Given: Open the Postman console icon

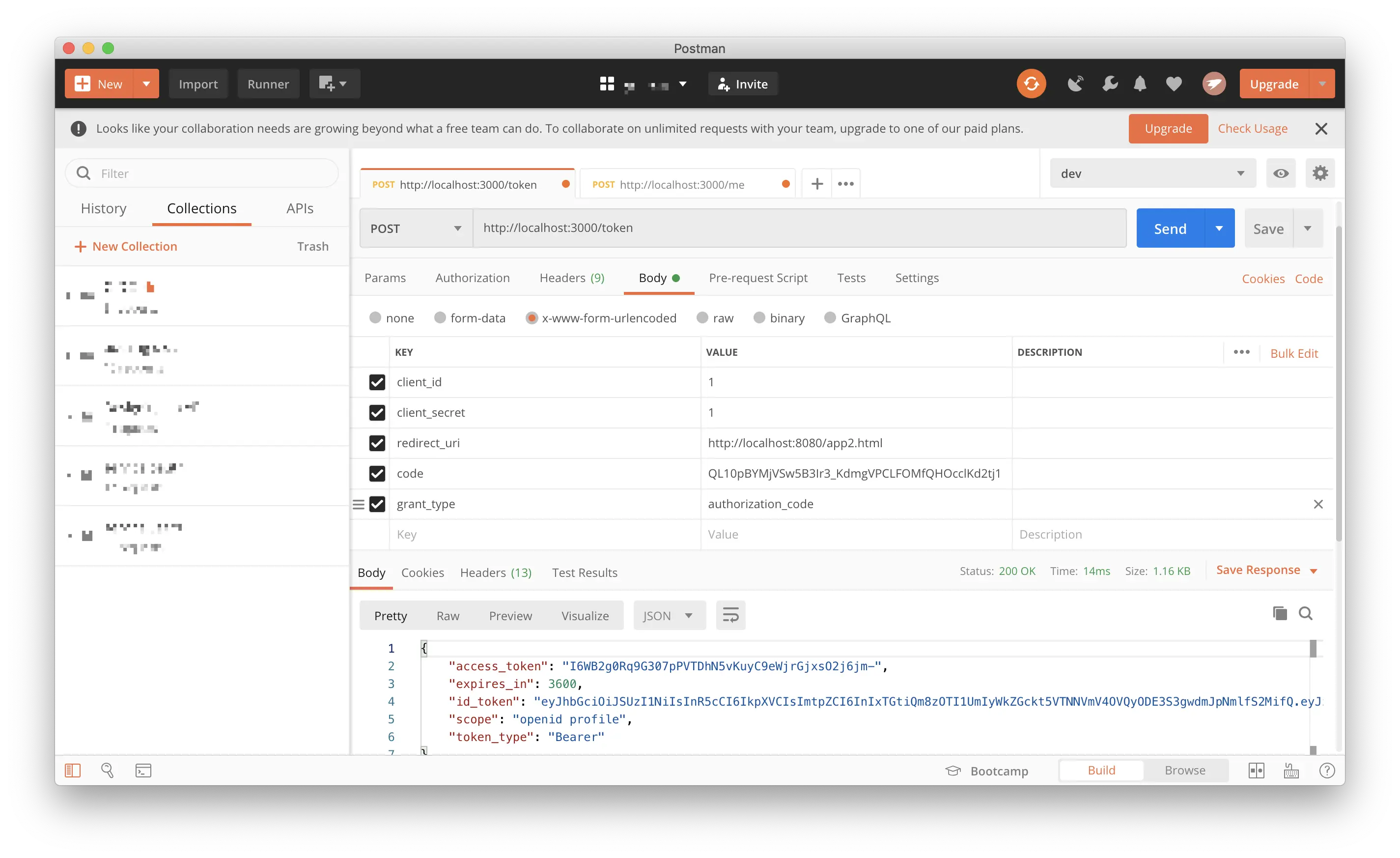Looking at the screenshot, I should click(143, 771).
